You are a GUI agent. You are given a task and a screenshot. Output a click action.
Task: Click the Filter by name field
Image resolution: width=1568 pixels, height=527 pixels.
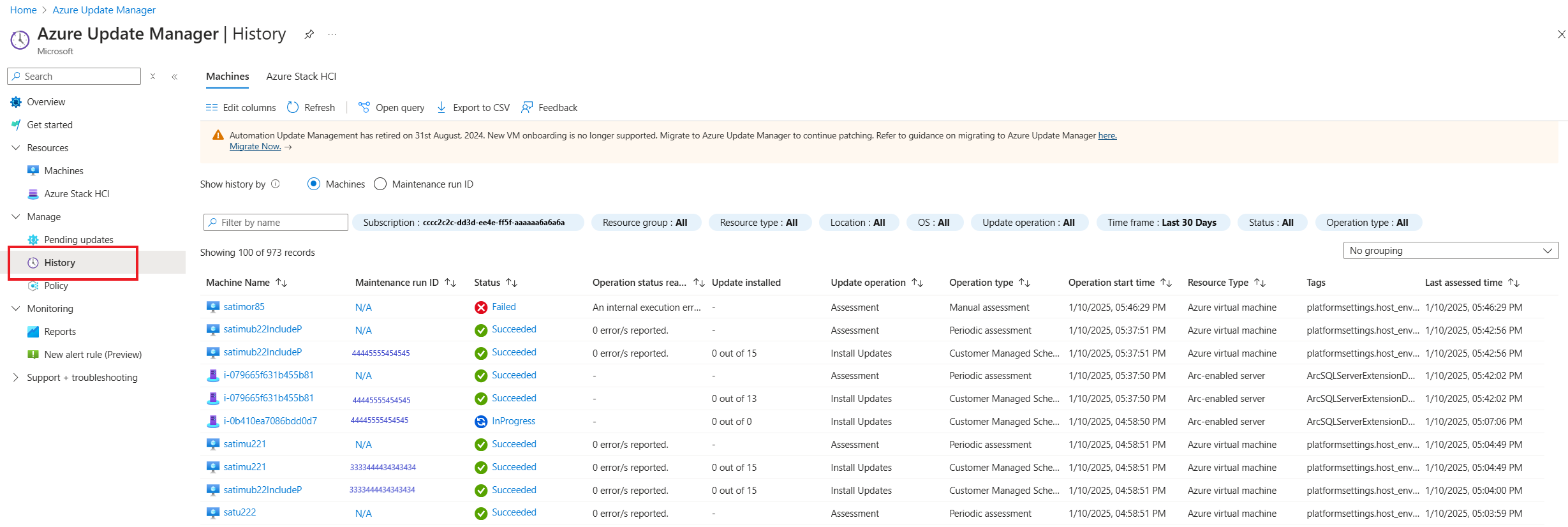click(x=276, y=223)
